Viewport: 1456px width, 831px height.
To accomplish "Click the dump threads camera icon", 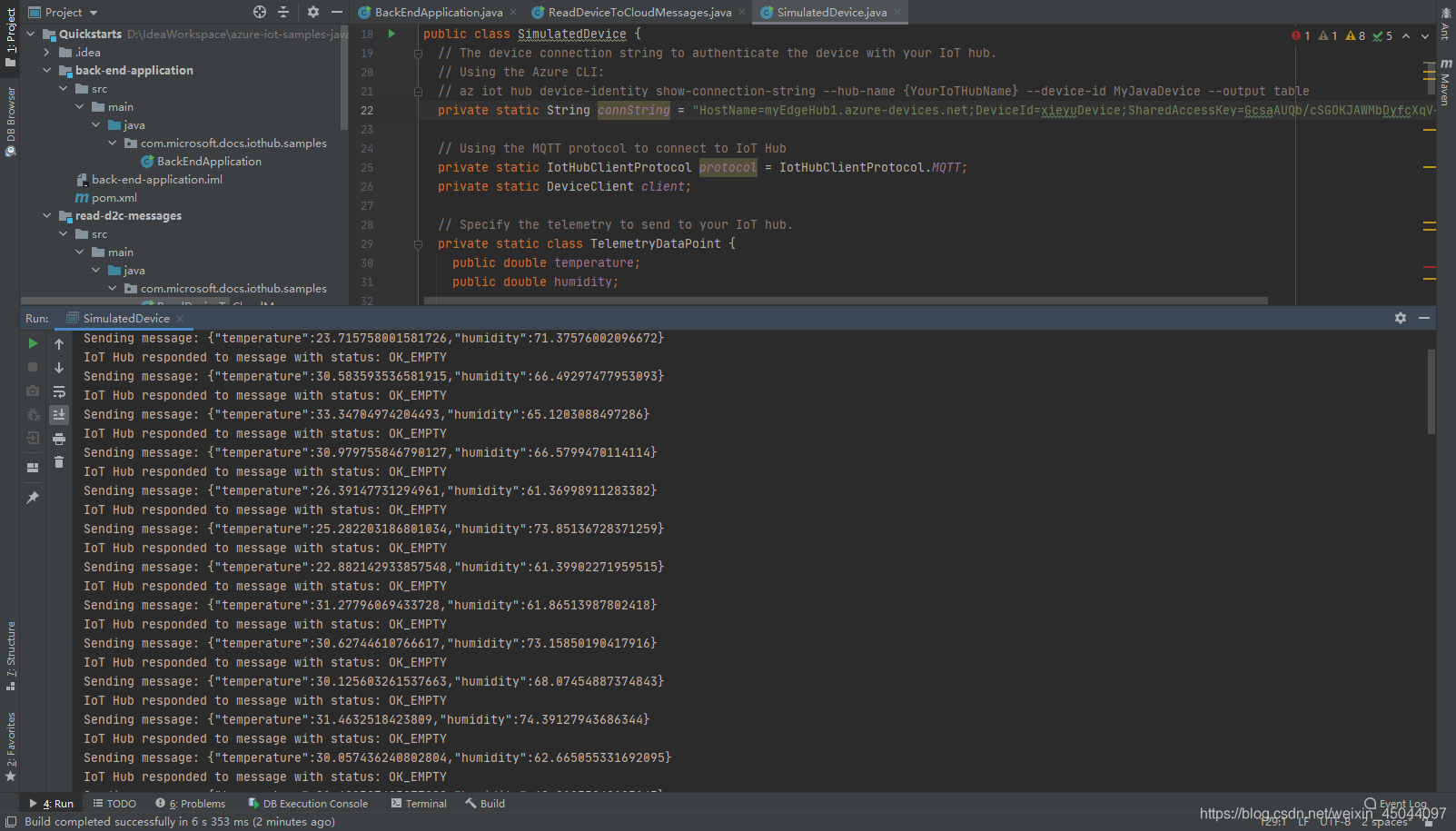I will [x=33, y=391].
